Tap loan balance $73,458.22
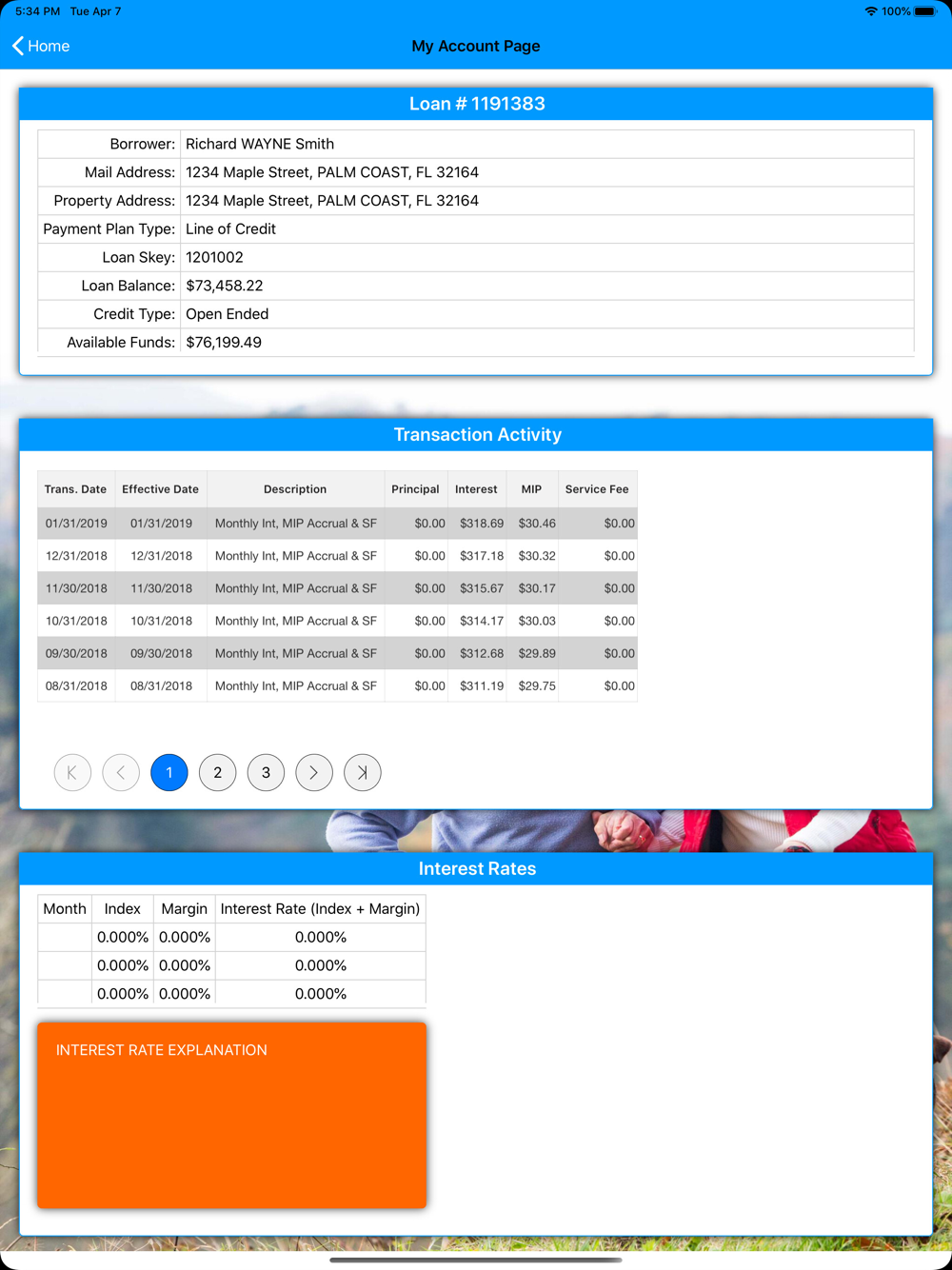The image size is (952, 1270). click(x=224, y=286)
